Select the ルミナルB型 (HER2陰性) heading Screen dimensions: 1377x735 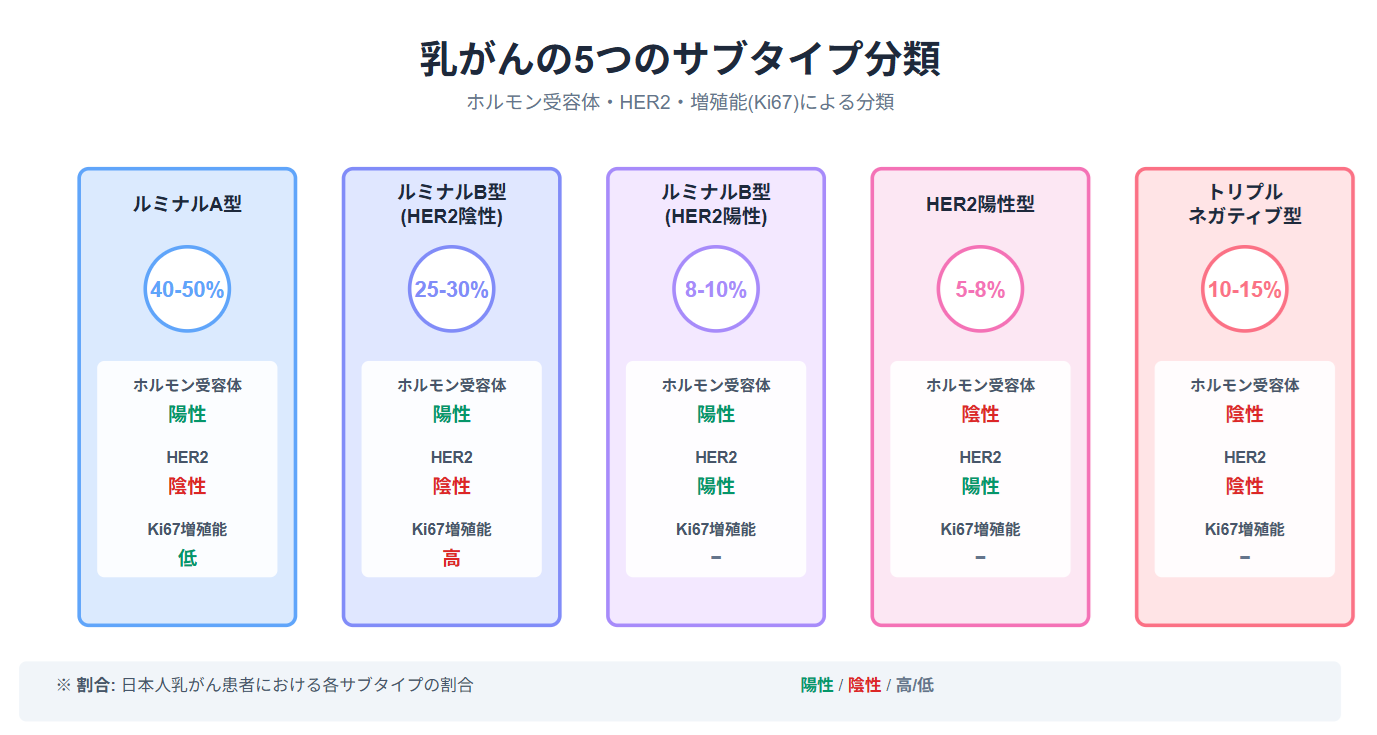click(451, 204)
